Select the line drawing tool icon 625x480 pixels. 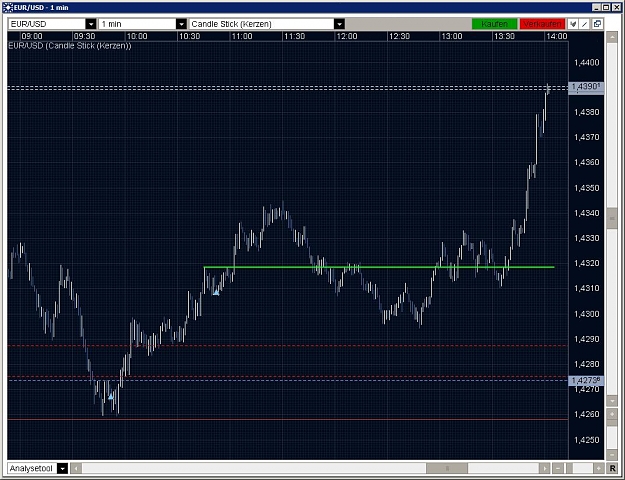(x=584, y=24)
